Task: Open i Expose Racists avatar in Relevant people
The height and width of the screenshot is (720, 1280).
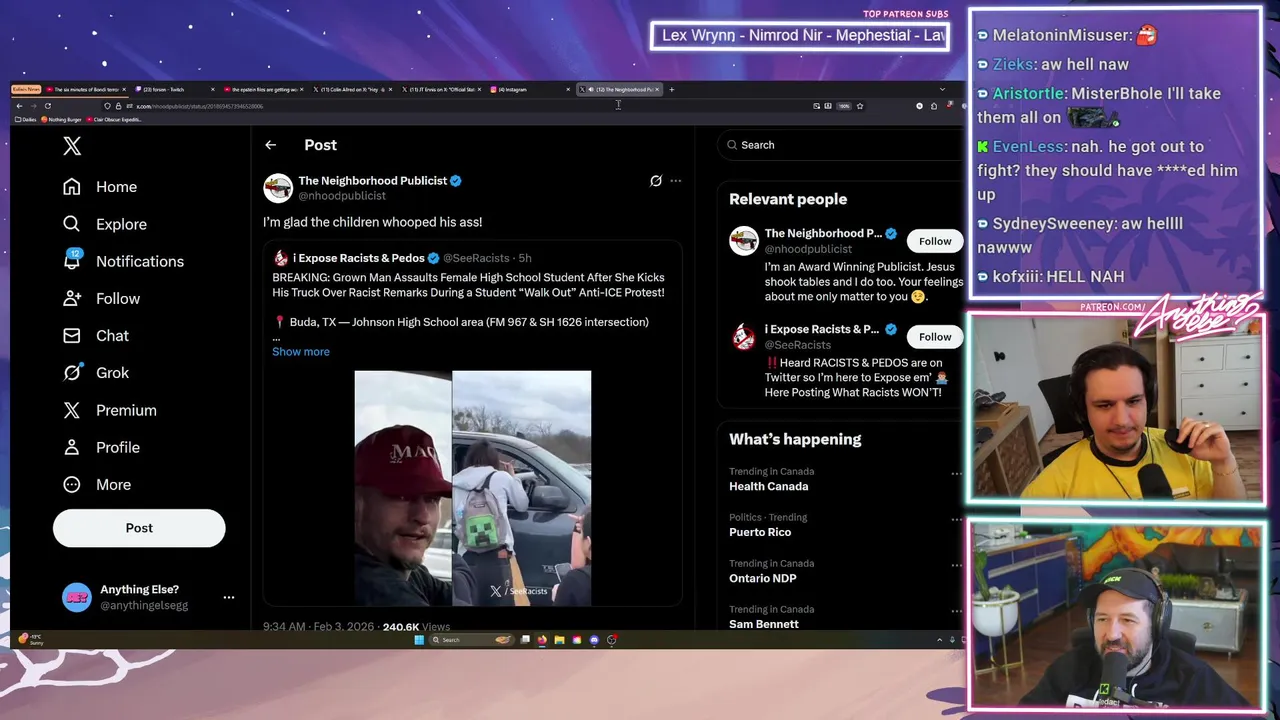Action: [744, 337]
